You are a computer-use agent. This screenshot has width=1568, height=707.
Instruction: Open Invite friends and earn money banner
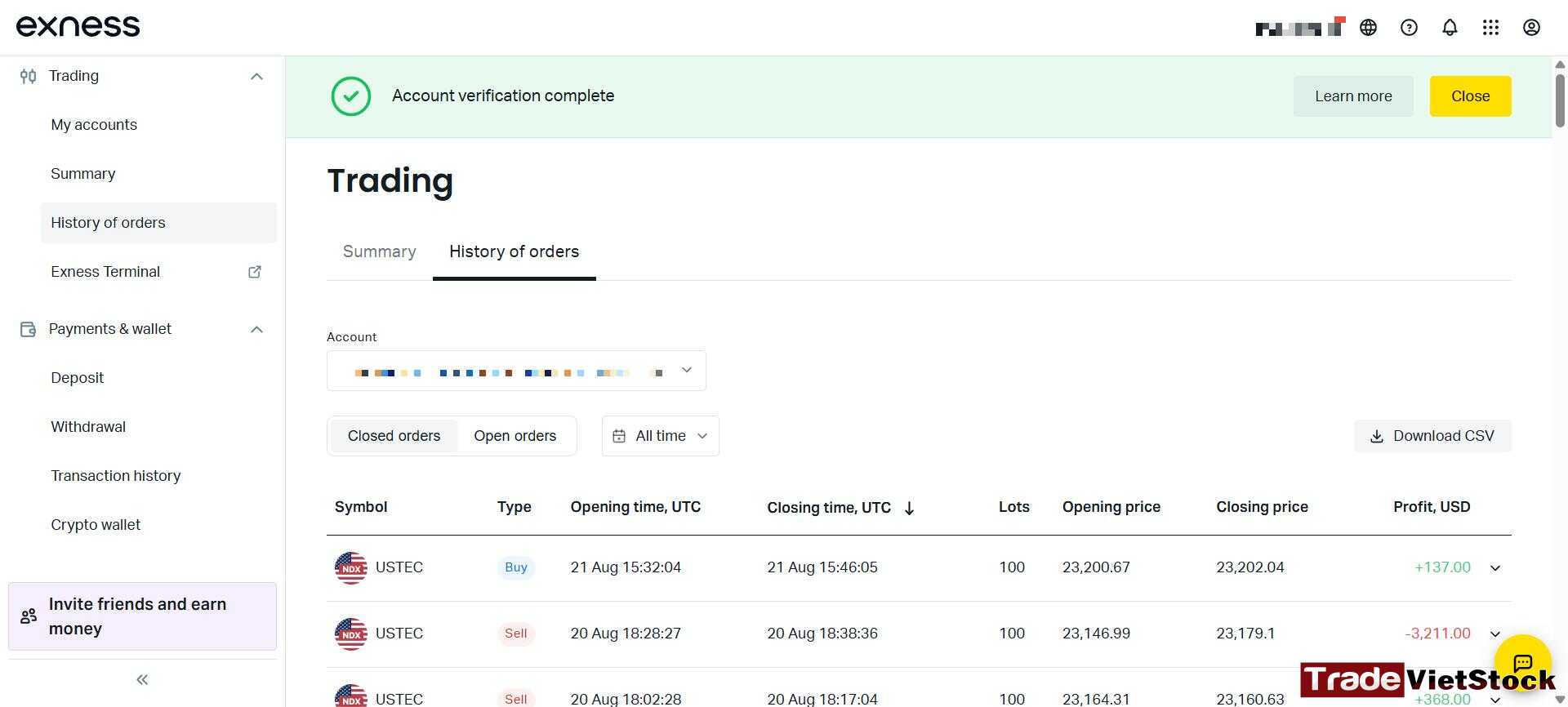[x=142, y=616]
